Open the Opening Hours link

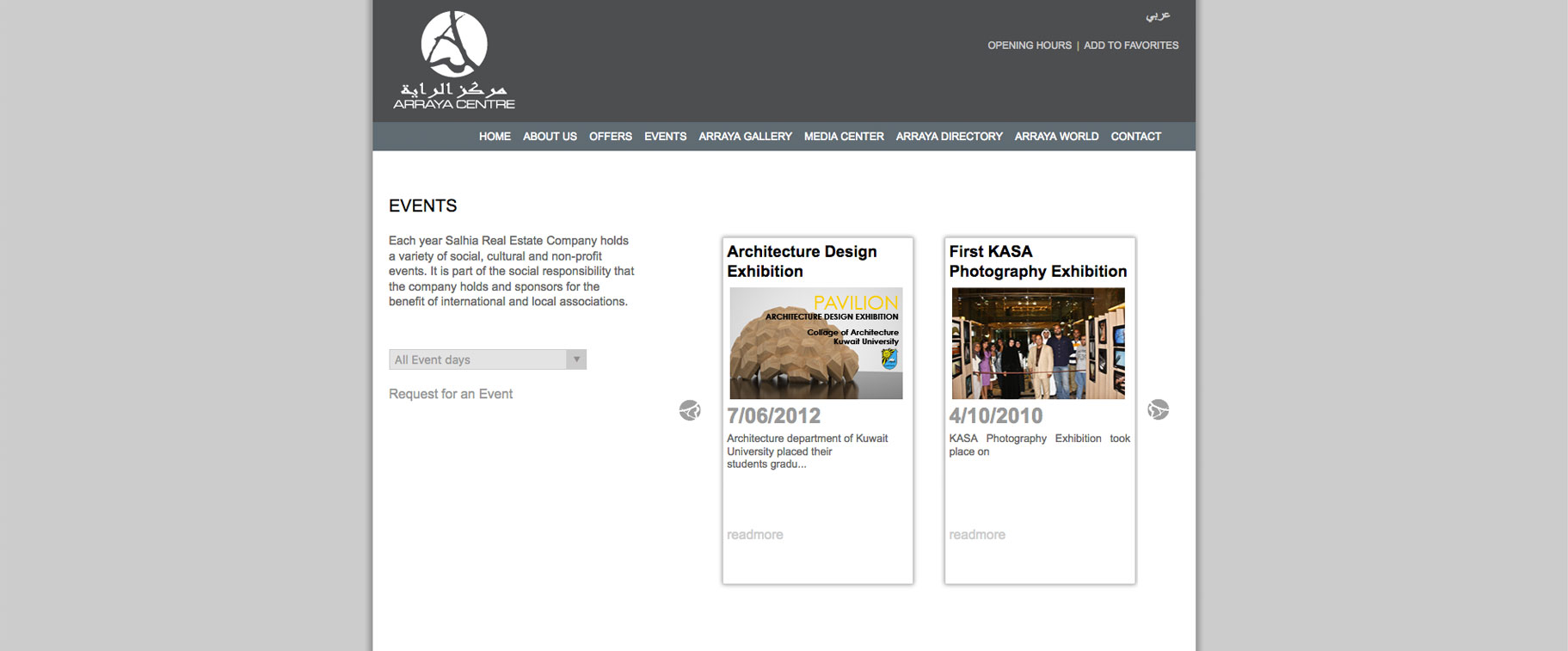point(1030,46)
